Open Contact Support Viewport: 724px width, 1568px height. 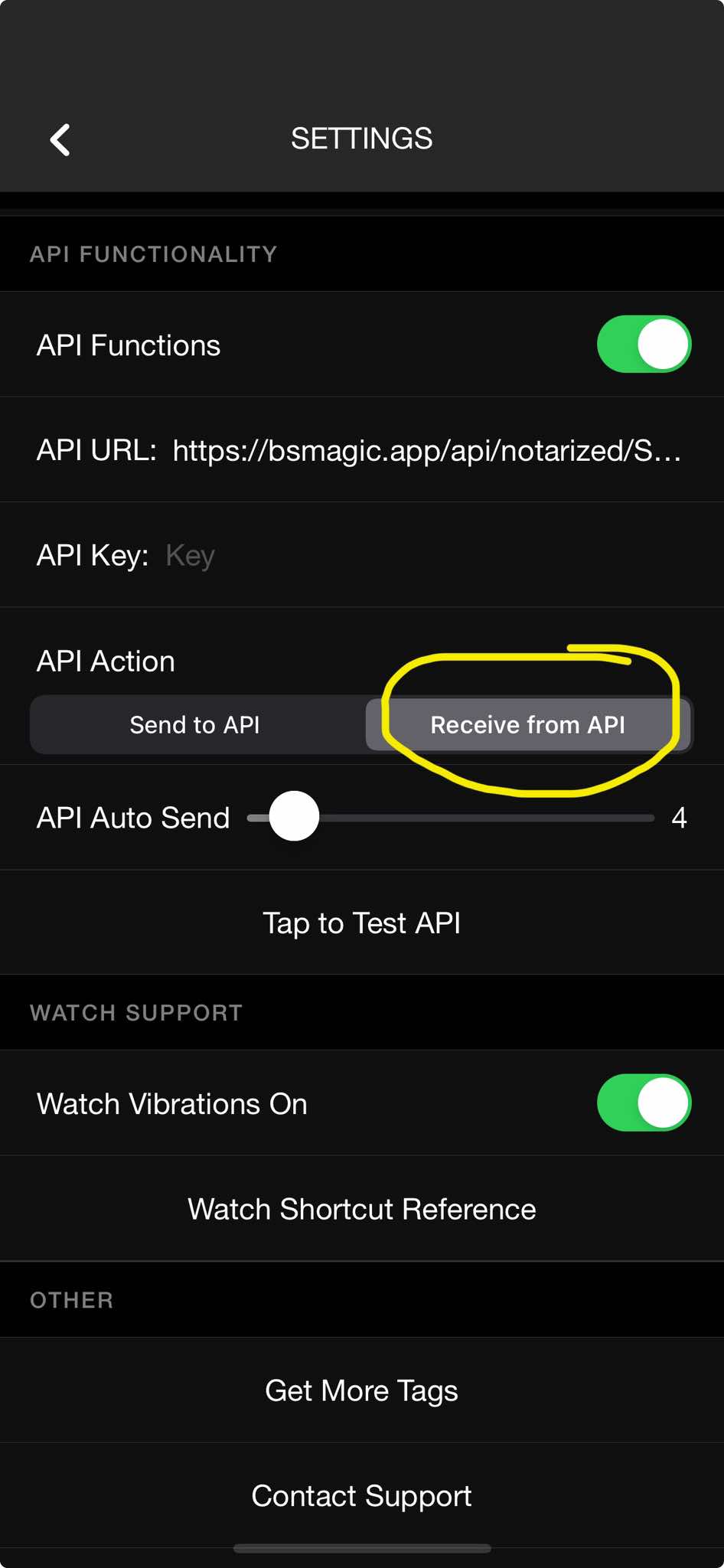point(362,1495)
